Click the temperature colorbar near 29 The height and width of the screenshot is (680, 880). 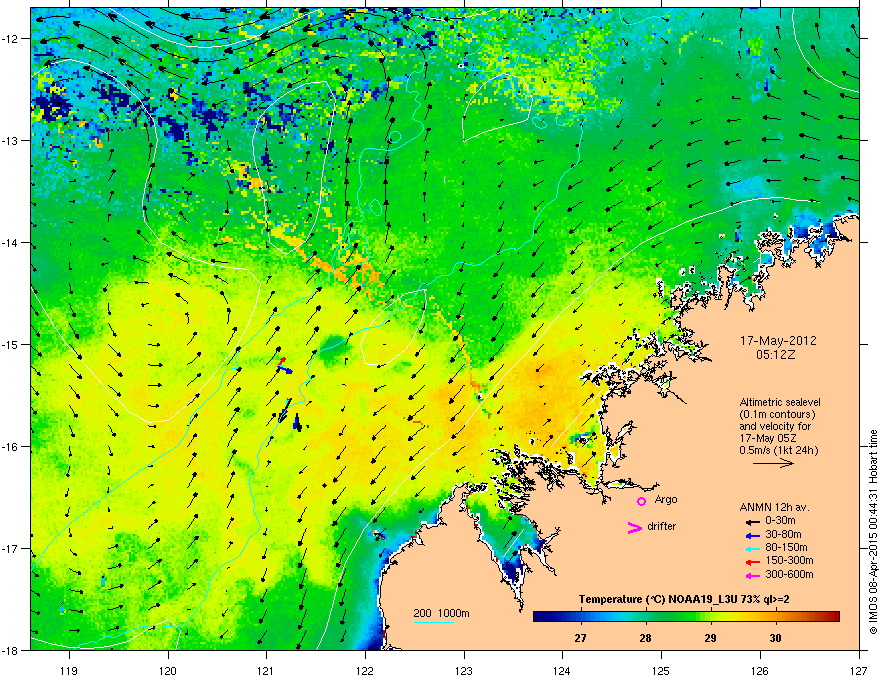click(711, 617)
